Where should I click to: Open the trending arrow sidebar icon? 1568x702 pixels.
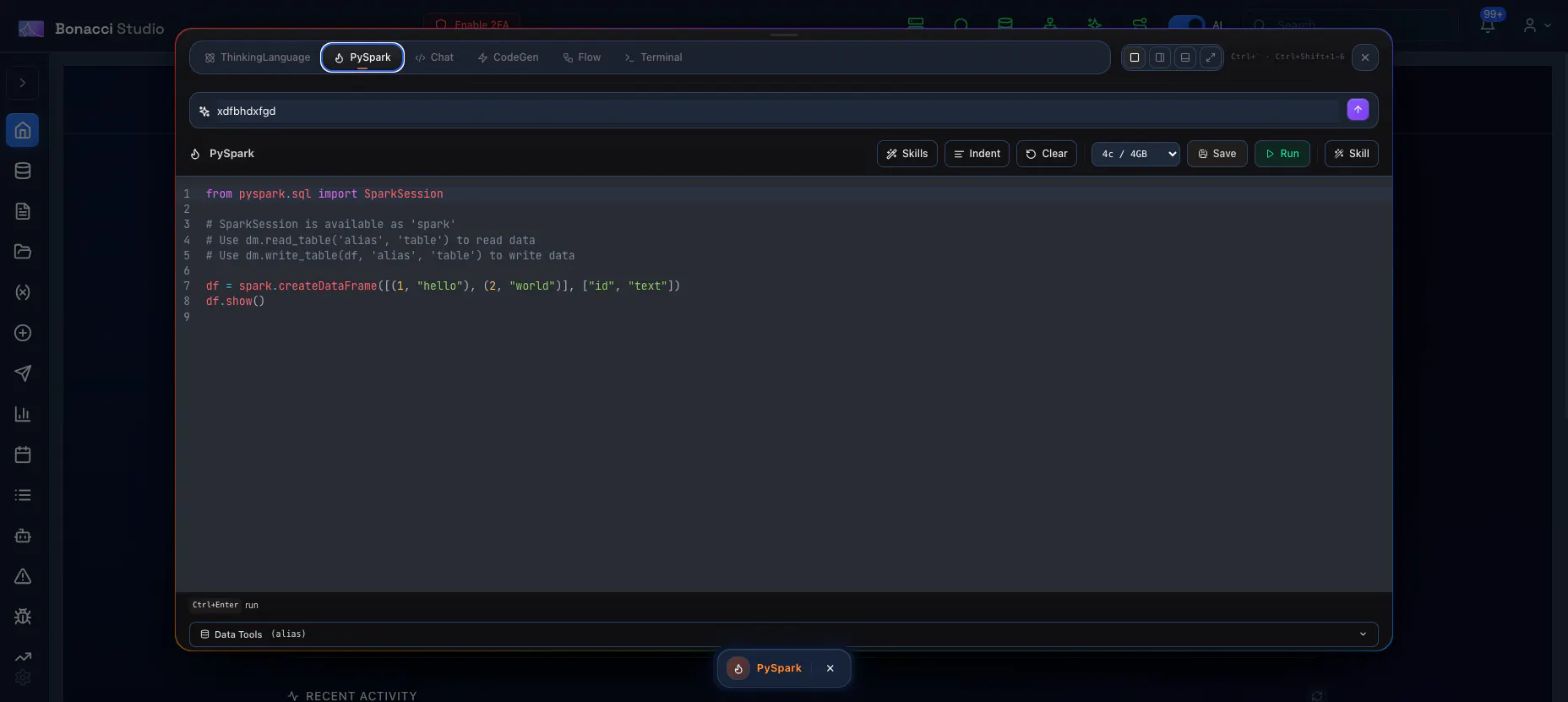point(23,656)
